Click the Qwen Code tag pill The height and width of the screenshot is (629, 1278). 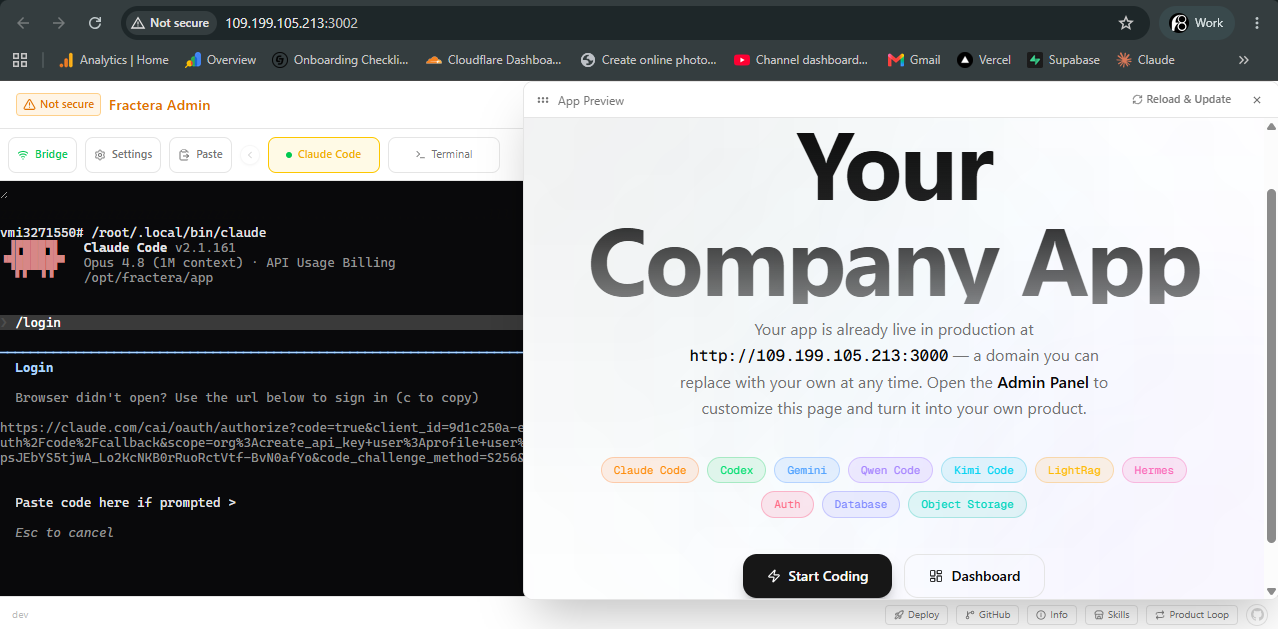(x=890, y=470)
